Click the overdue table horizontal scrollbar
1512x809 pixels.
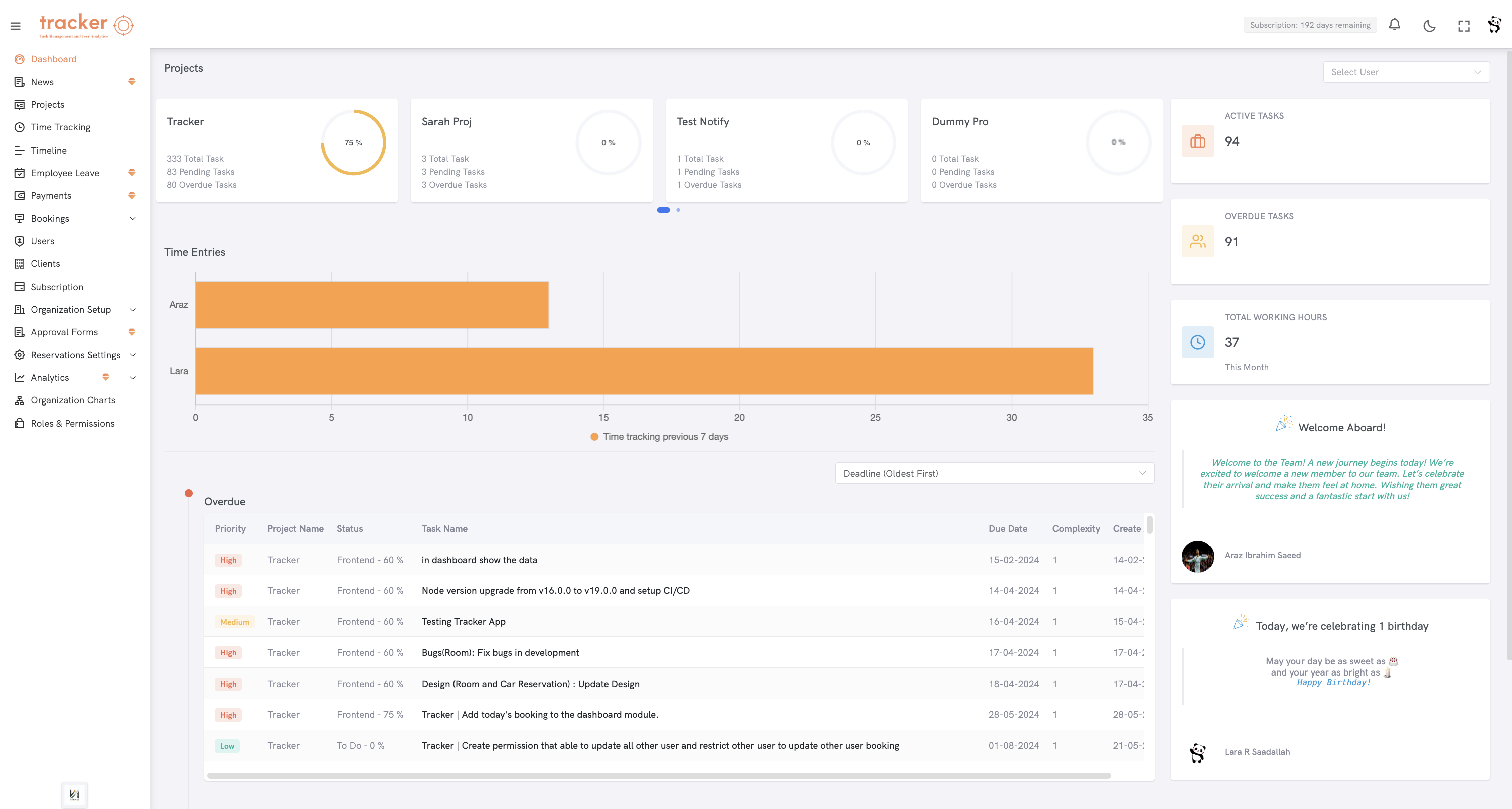point(658,775)
